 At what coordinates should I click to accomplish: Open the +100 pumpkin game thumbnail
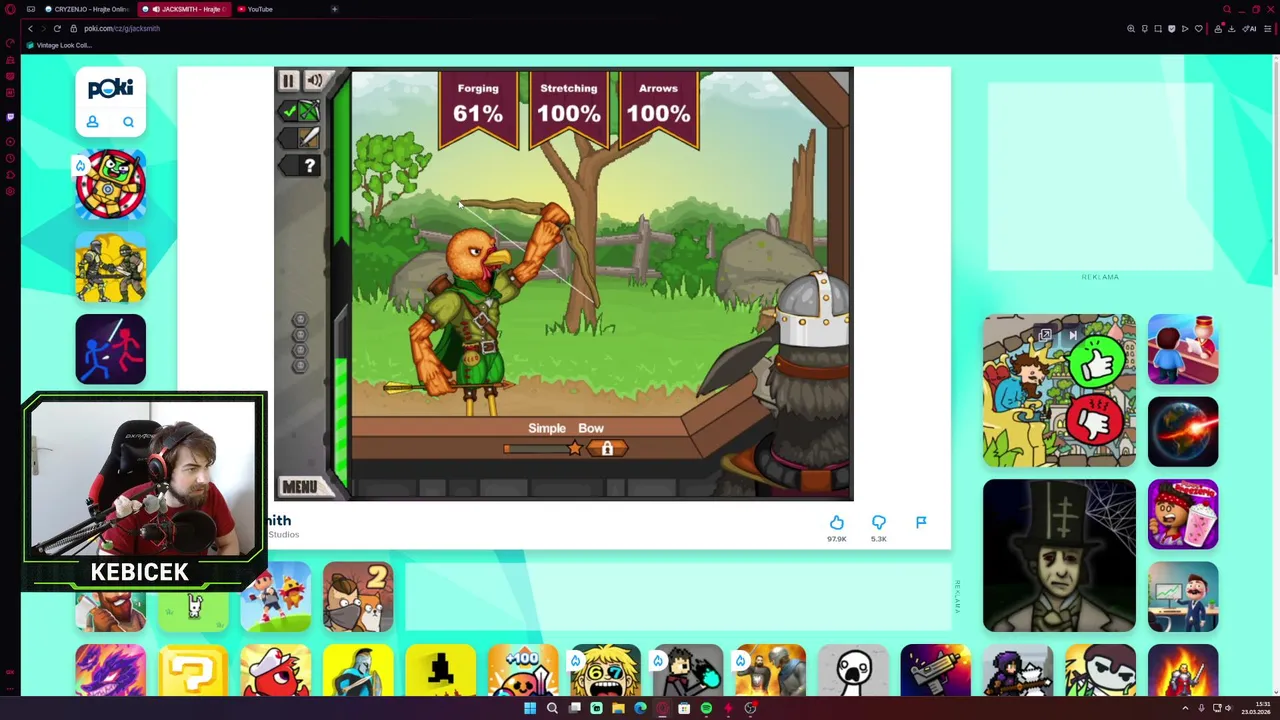(523, 670)
